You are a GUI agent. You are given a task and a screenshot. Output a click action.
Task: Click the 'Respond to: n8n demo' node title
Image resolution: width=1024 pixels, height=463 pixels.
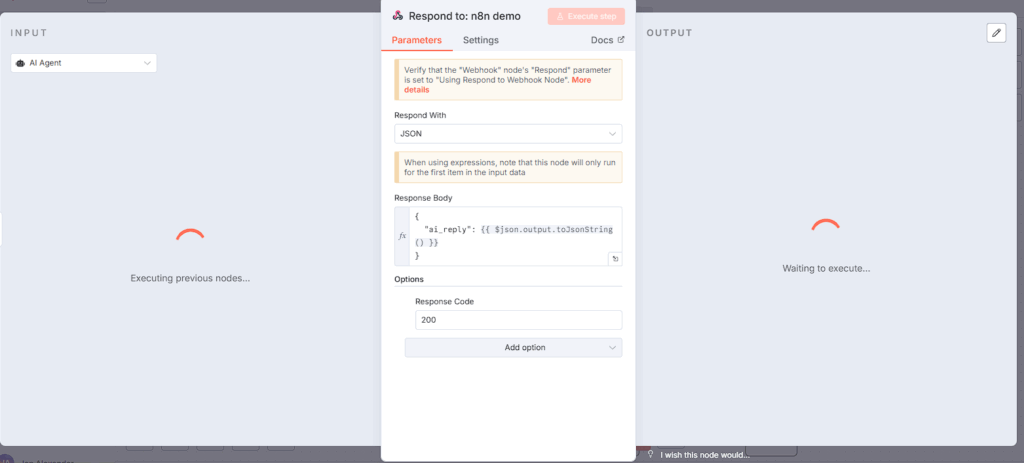tap(464, 16)
